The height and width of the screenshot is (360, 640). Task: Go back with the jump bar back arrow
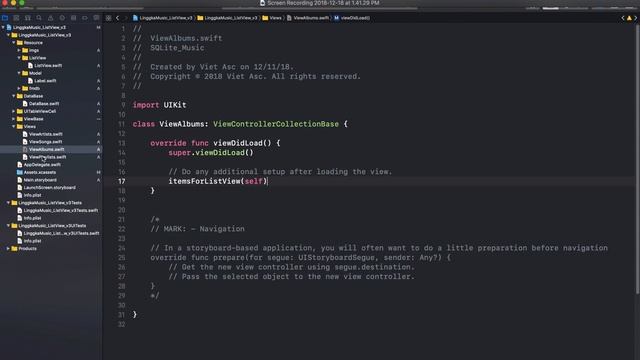point(118,18)
